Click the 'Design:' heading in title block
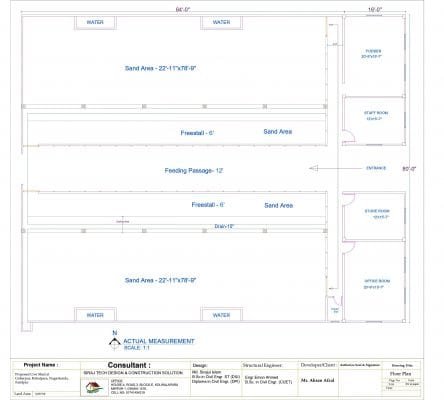 [200, 365]
